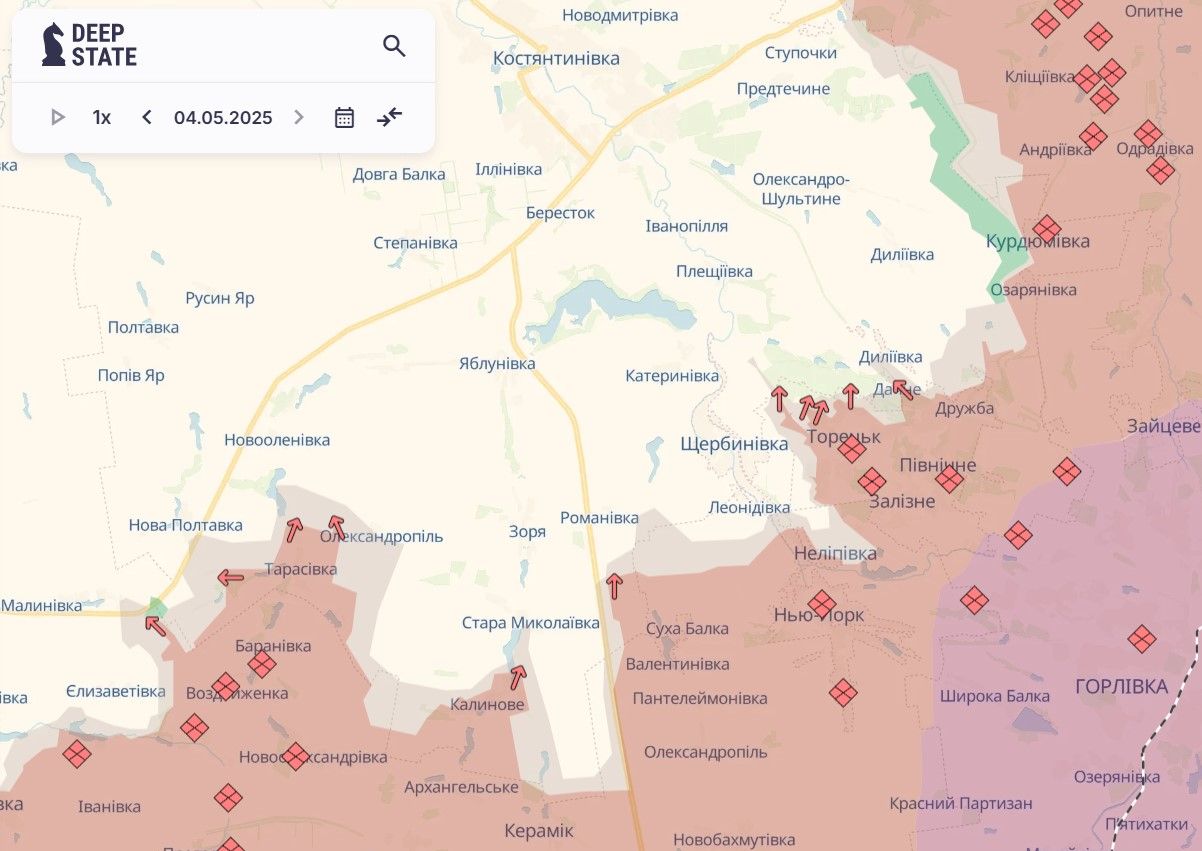
Task: Click the date field 04.05.2025
Action: (x=223, y=118)
